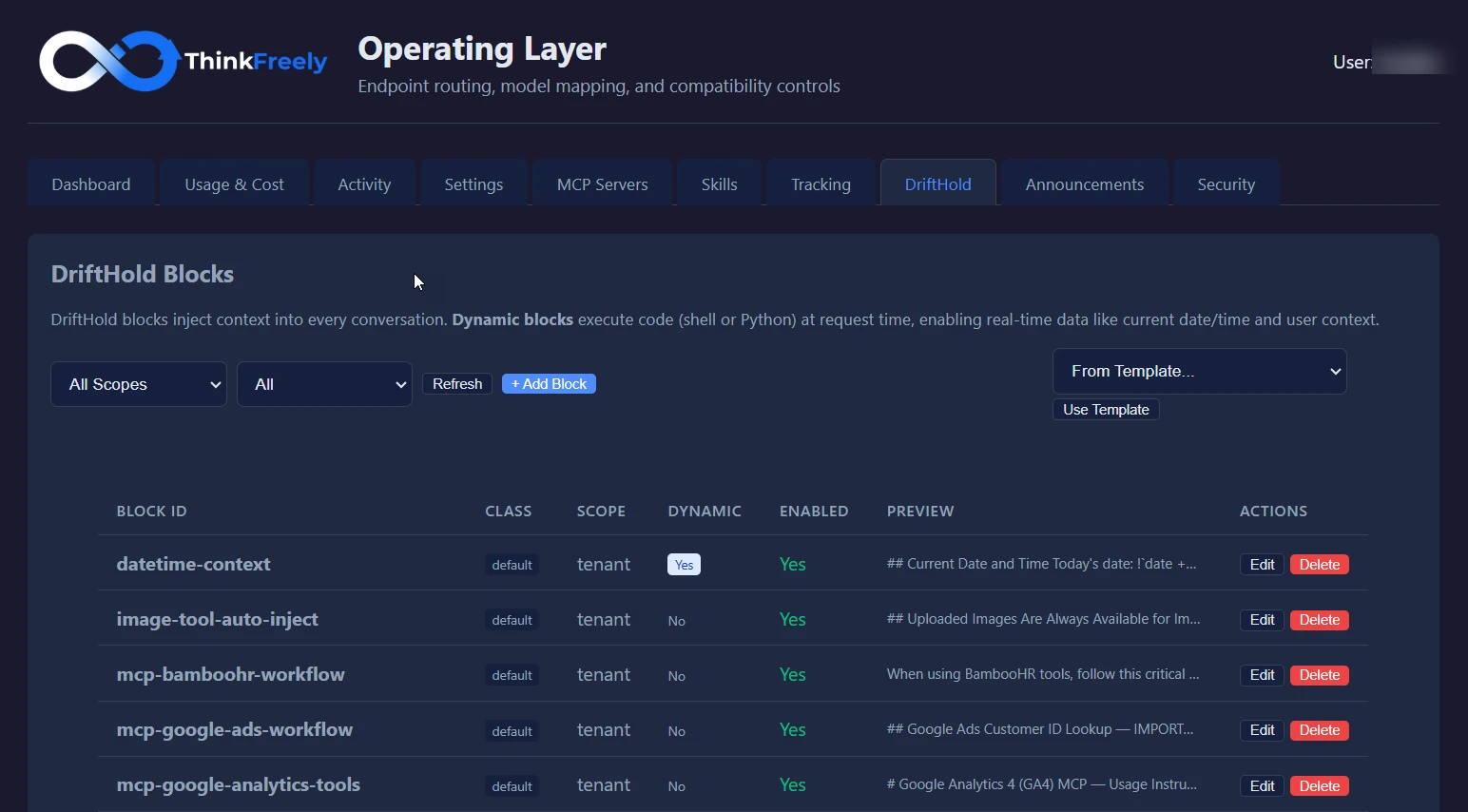The image size is (1468, 812).
Task: Click the DYNAMIC column header
Action: click(x=705, y=511)
